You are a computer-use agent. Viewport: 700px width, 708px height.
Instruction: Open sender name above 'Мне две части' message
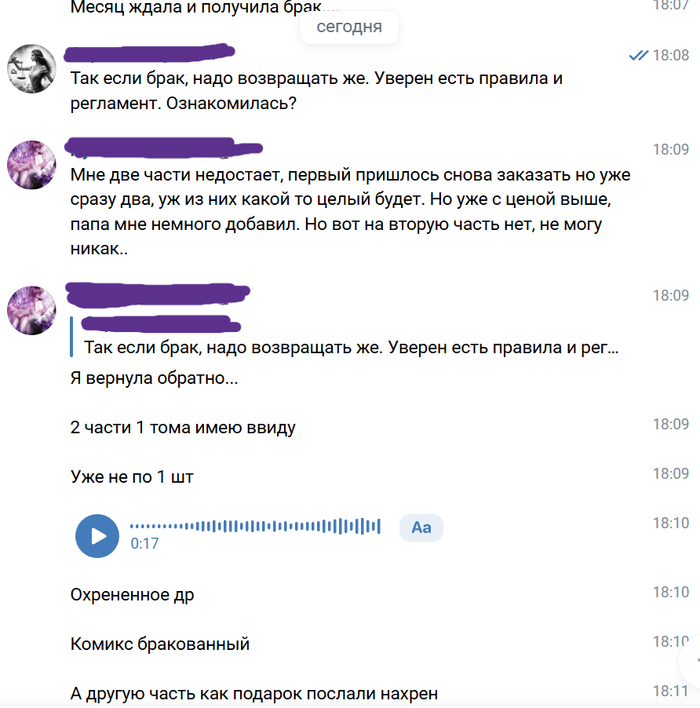tap(163, 148)
